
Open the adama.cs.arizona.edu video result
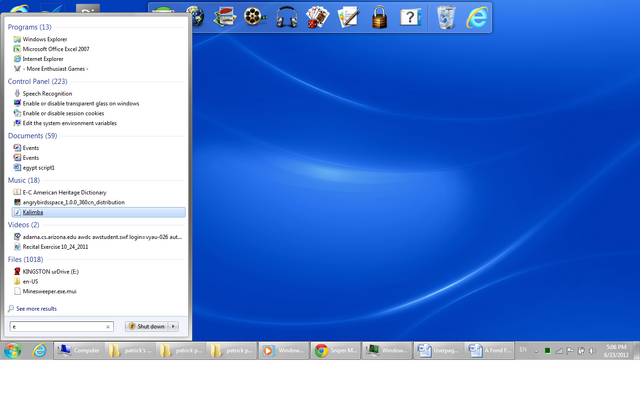98,237
